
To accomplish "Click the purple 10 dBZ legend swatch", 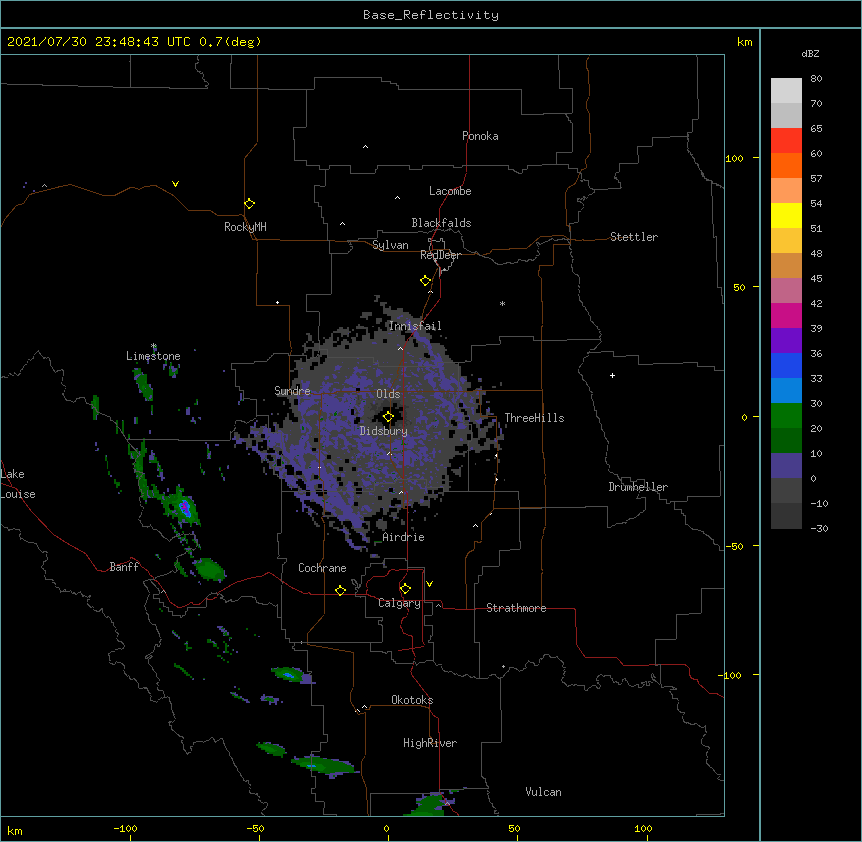I will pyautogui.click(x=786, y=466).
